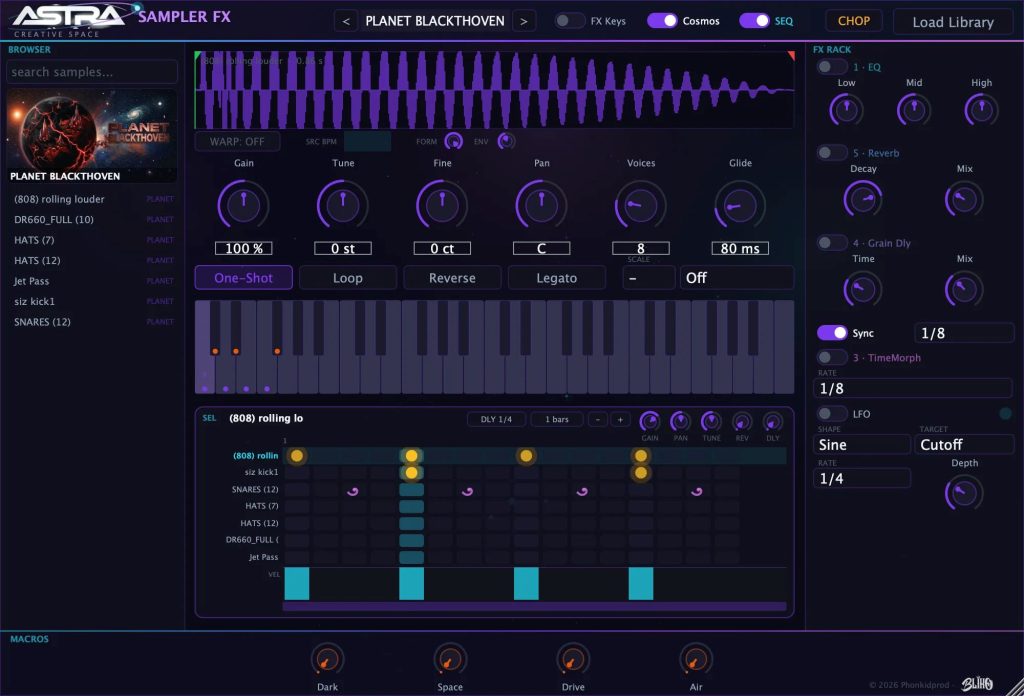Click the ENV small knob
Viewport: 1024px width, 696px height.
506,141
